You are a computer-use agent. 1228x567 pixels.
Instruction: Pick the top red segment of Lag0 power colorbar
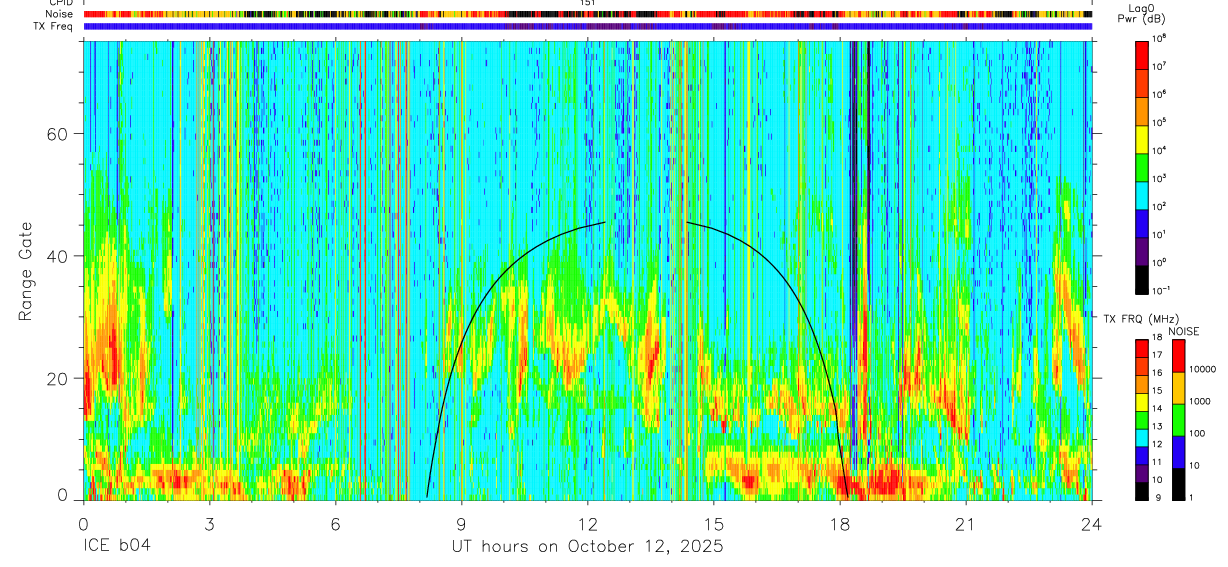click(x=1141, y=54)
